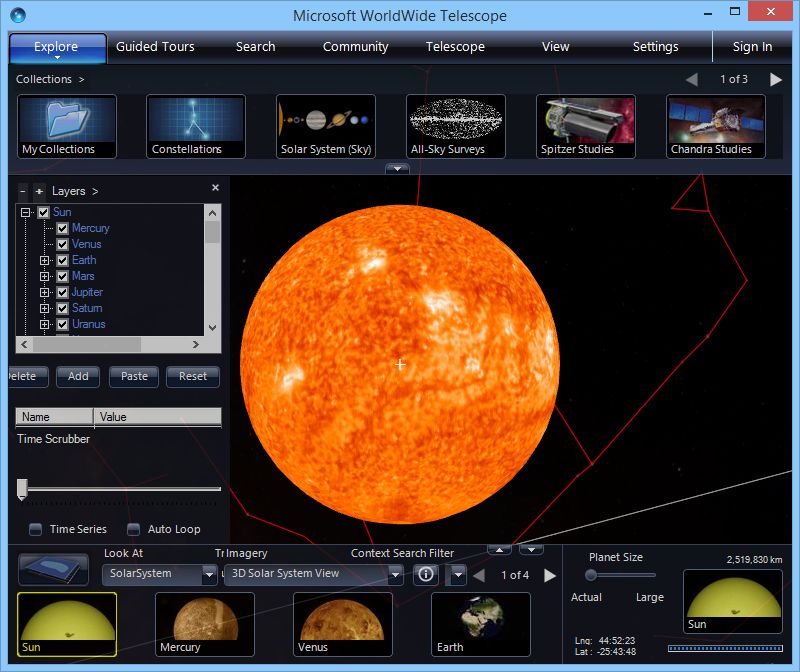Viewport: 800px width, 672px height.
Task: Open the Spitzer Studies collection
Action: 586,127
